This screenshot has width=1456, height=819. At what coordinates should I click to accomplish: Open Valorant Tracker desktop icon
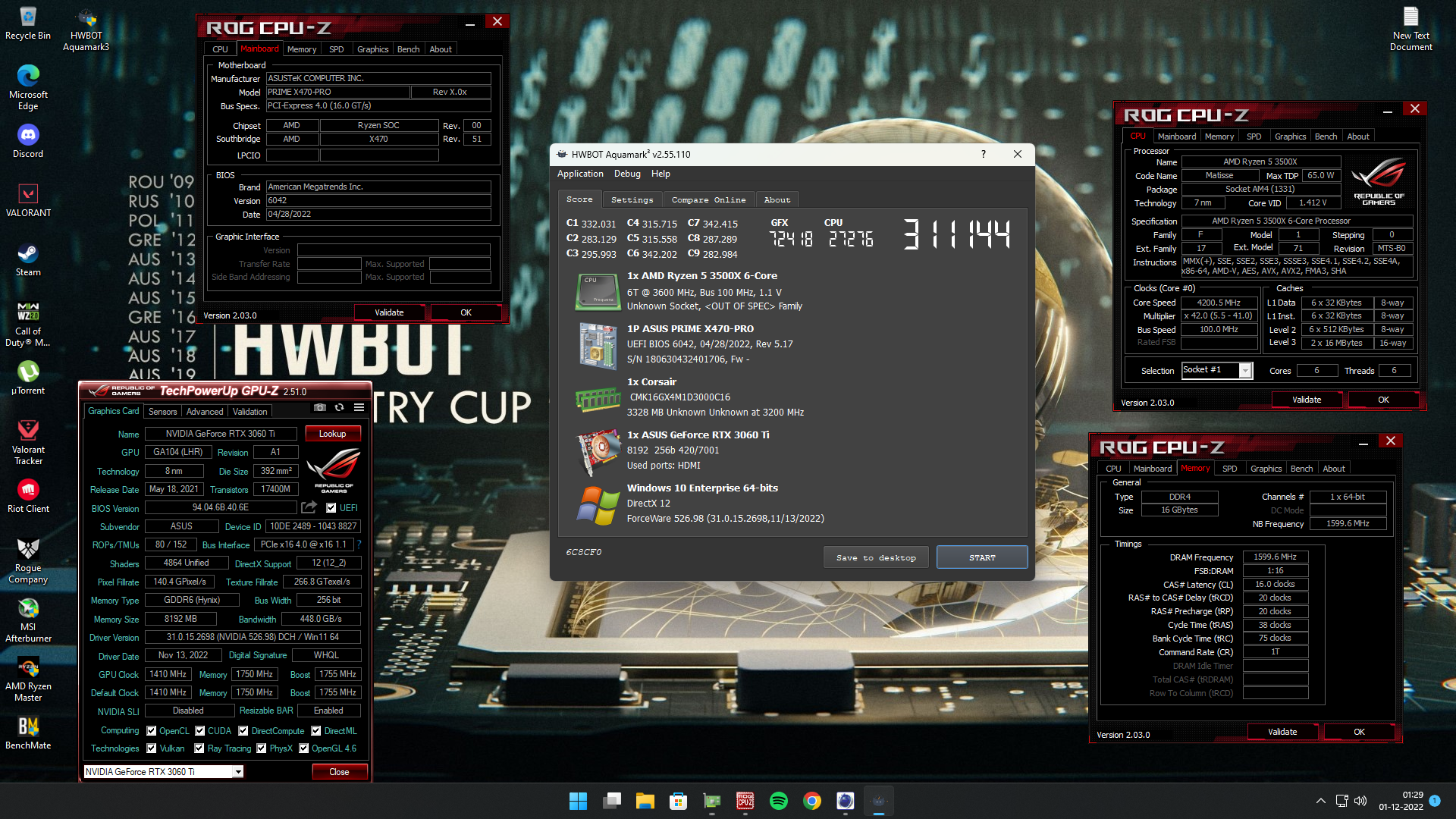pyautogui.click(x=28, y=443)
